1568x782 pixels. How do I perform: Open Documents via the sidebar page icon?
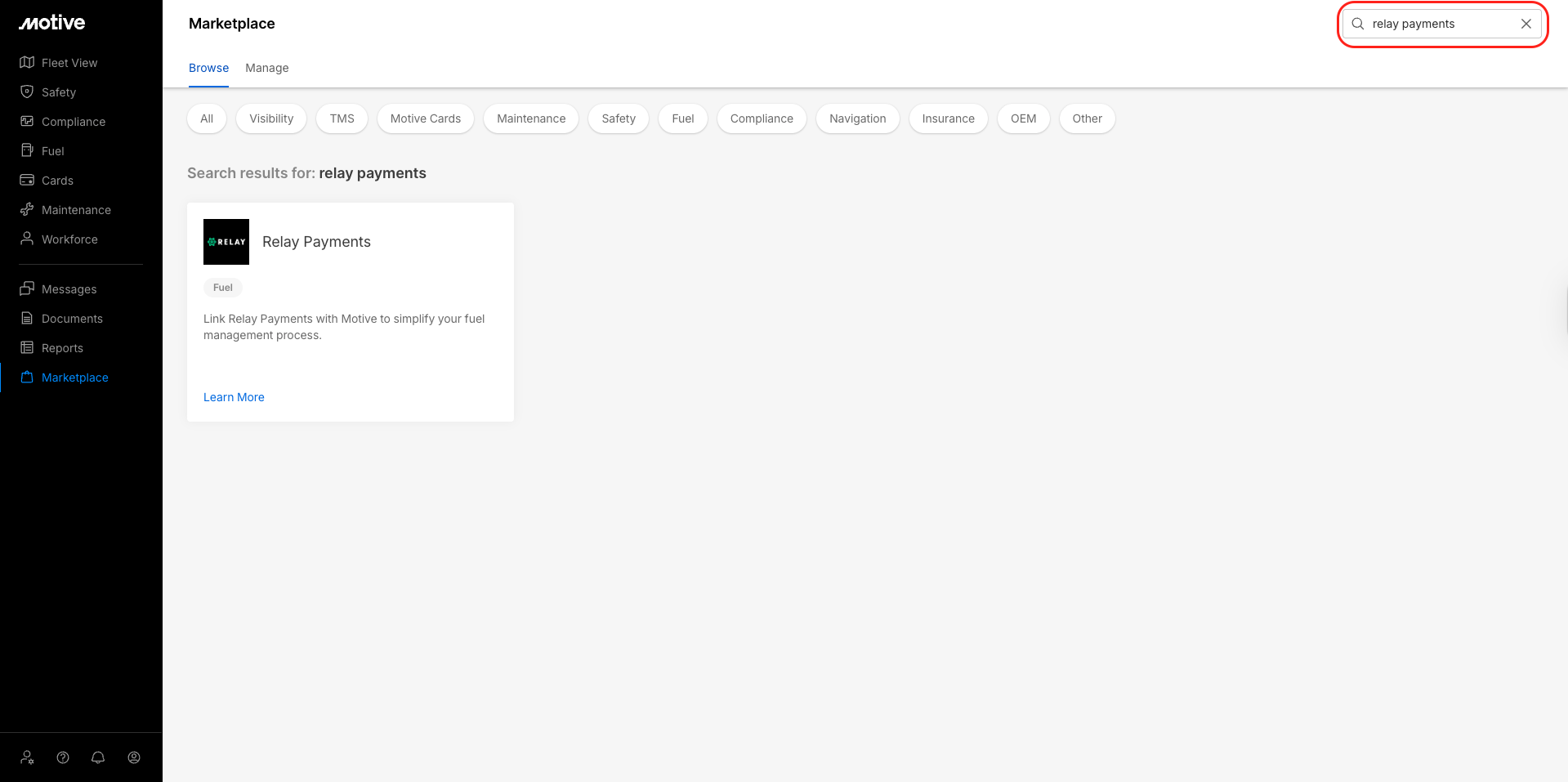27,319
